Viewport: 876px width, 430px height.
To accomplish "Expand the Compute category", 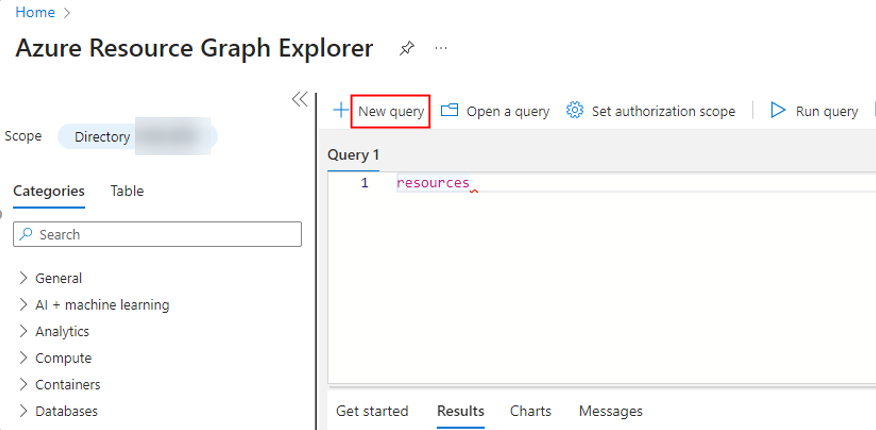I will click(x=24, y=358).
